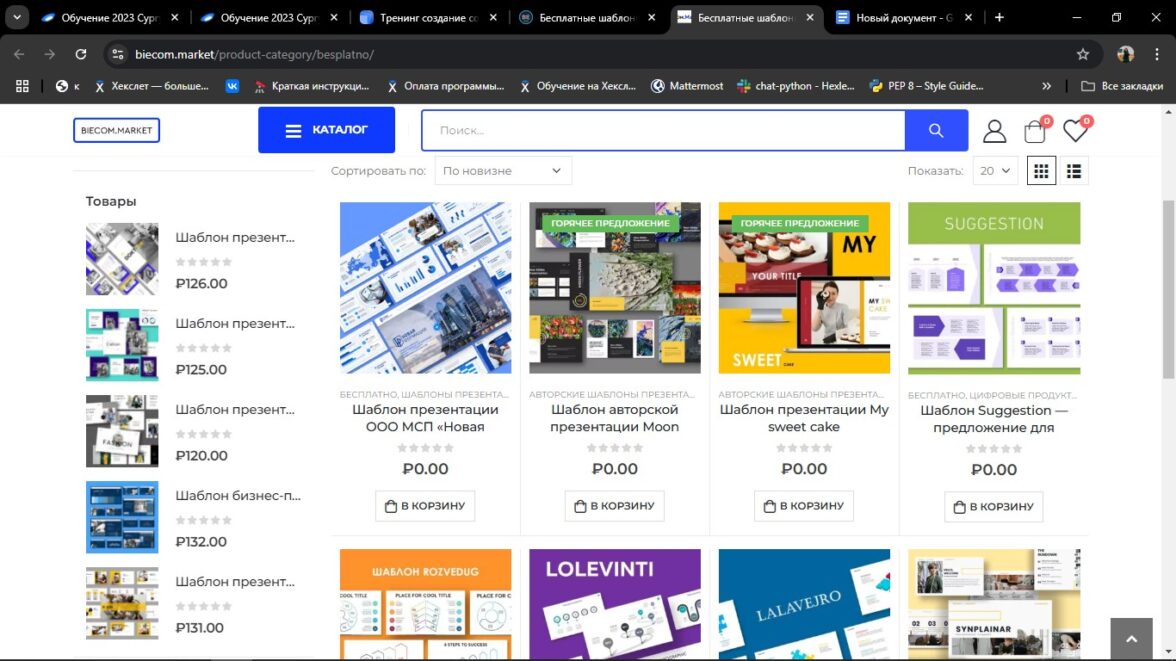This screenshot has width=1176, height=661.
Task: Expand the hidden bookmarks chevron
Action: (x=1046, y=86)
